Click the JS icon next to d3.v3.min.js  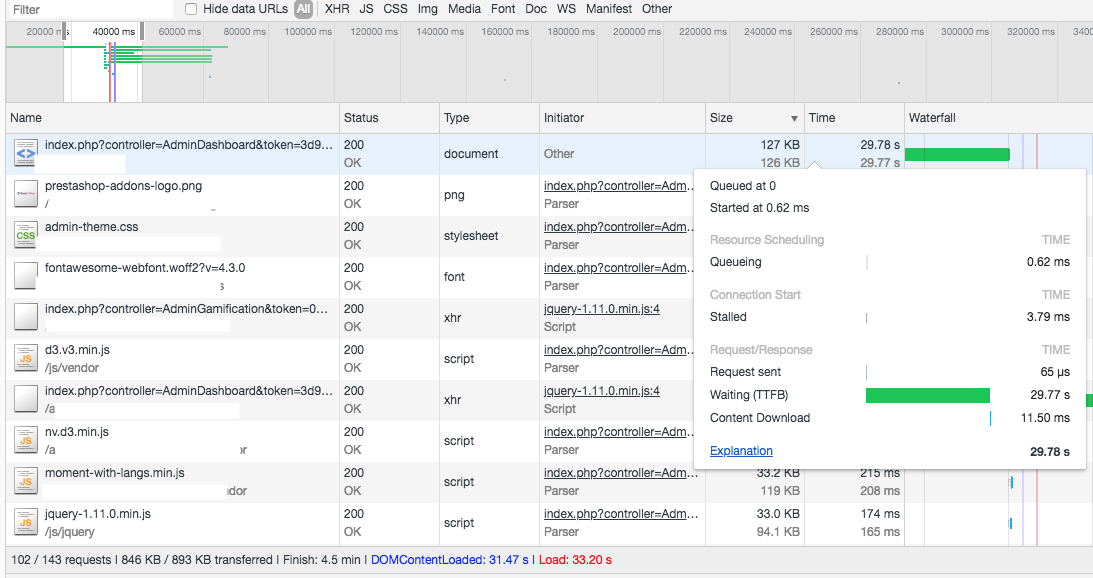pos(26,358)
